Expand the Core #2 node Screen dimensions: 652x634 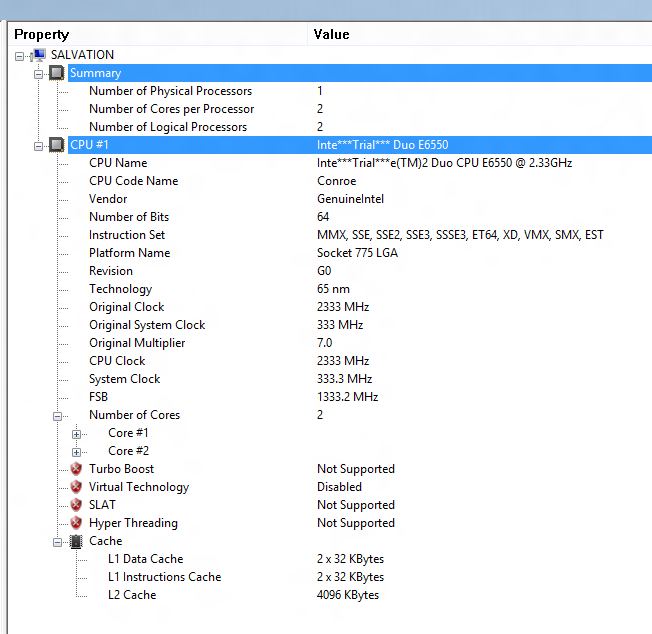coord(77,452)
